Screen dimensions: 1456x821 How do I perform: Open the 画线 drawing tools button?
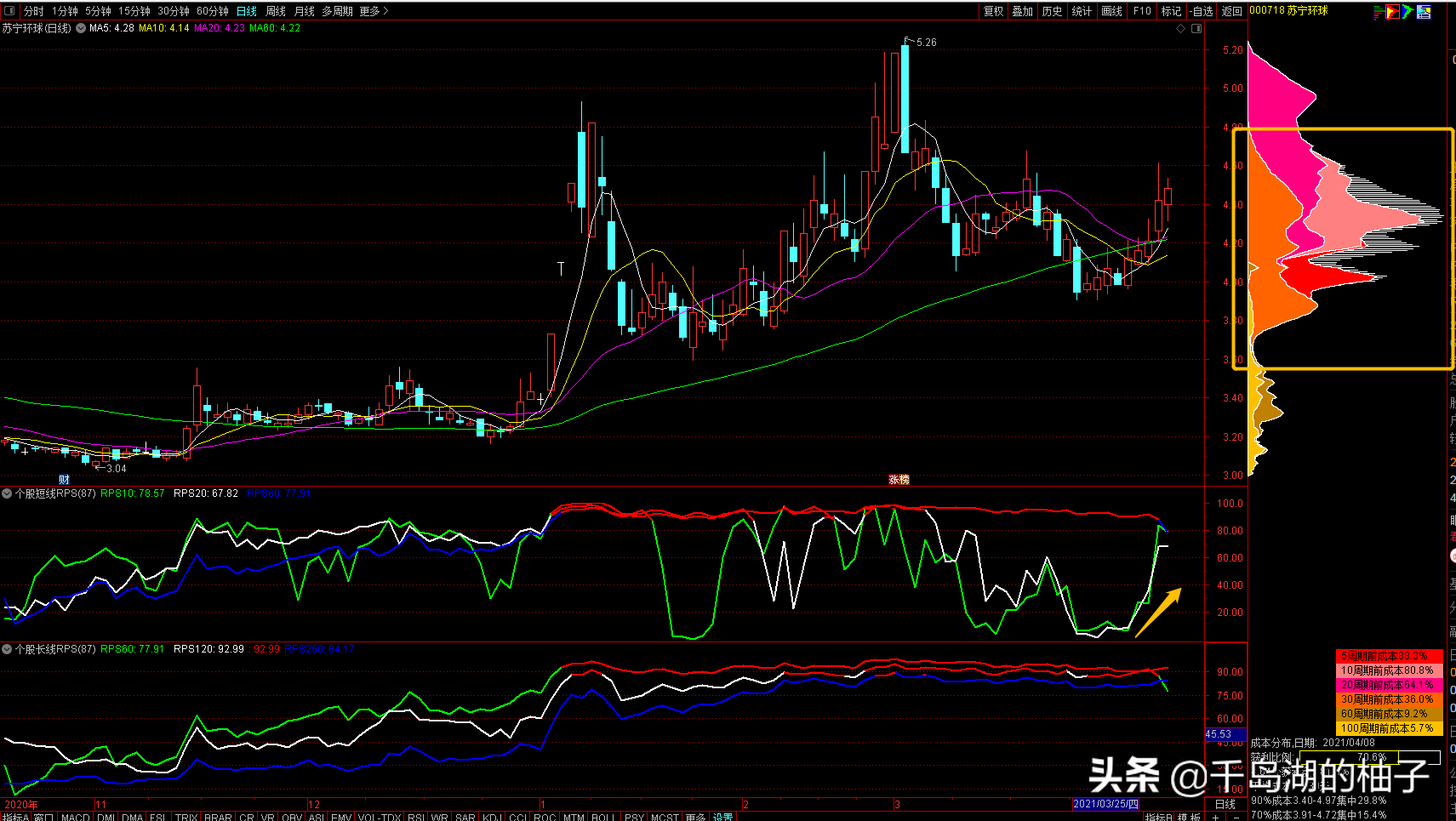tap(1111, 11)
